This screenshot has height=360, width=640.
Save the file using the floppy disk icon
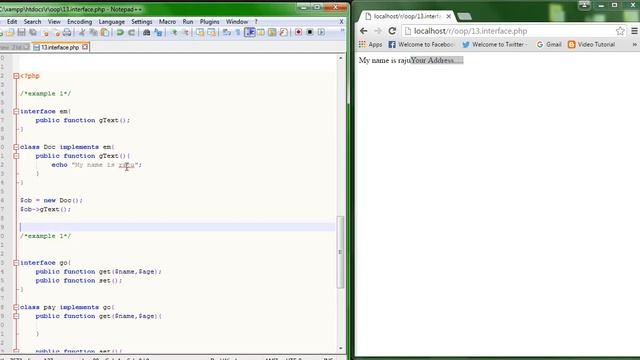21,32
